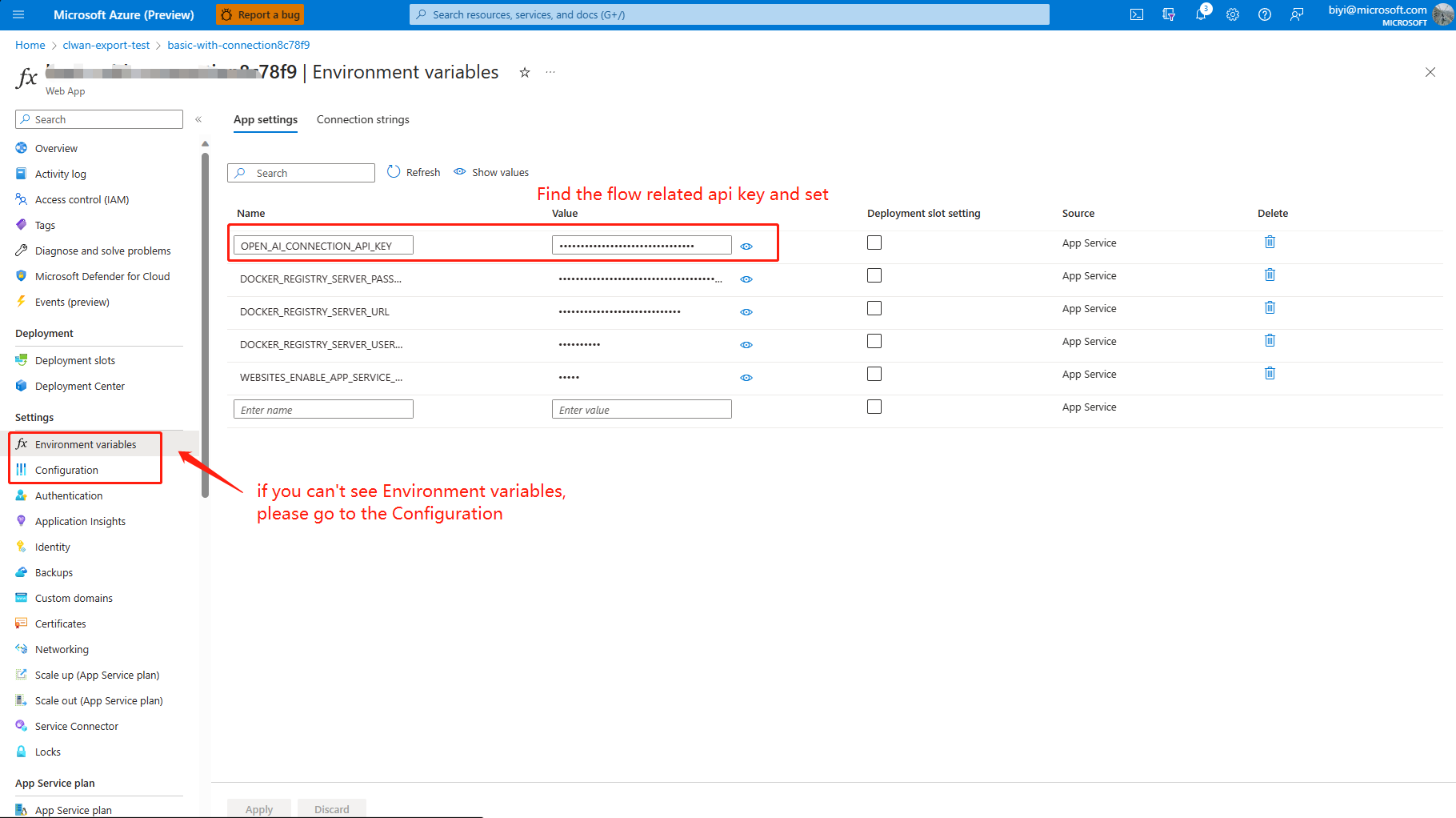The height and width of the screenshot is (818, 1456).
Task: Open the portal hamburger menu
Action: tap(19, 14)
